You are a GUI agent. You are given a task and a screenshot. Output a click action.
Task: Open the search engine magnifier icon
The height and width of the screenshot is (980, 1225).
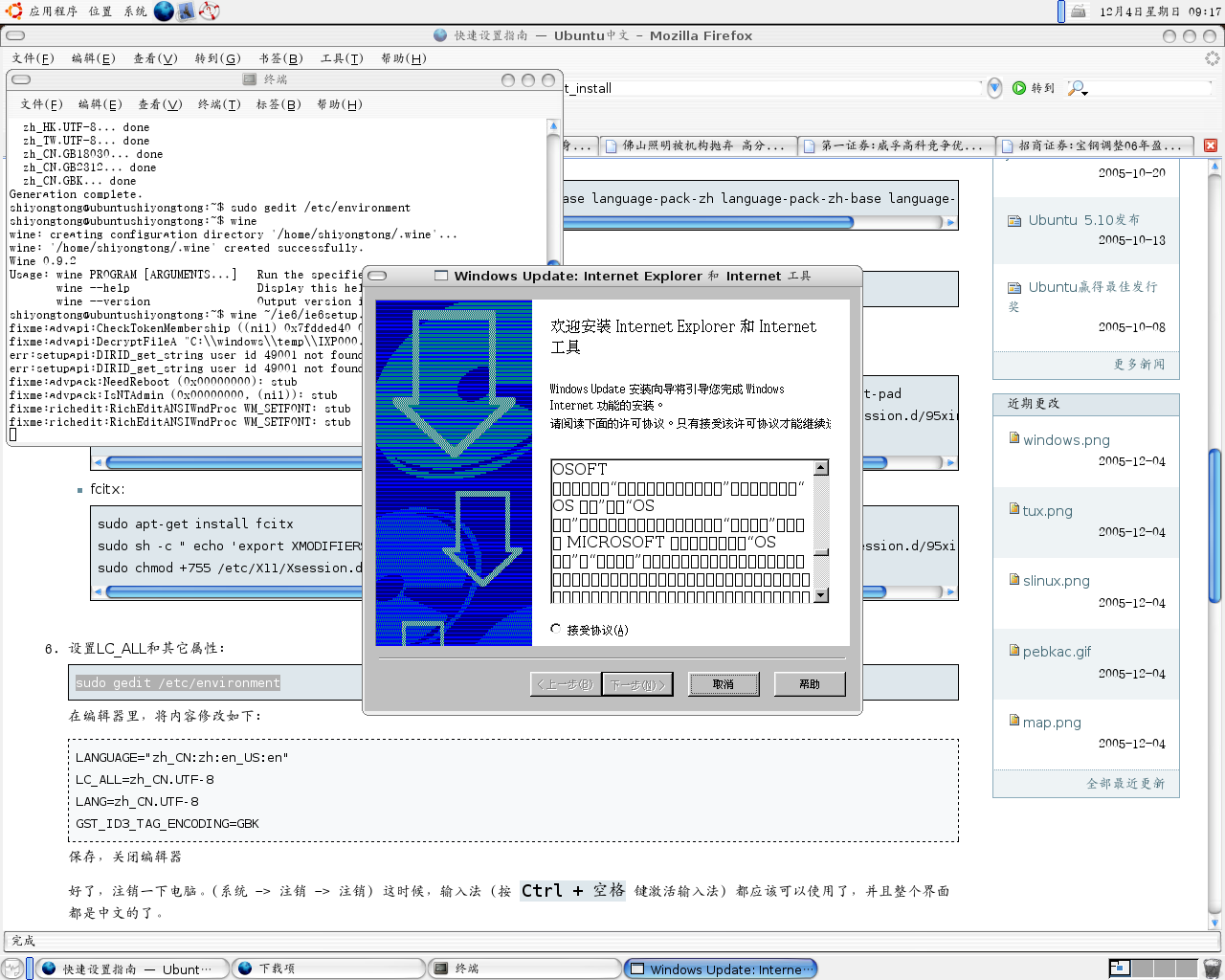[1077, 88]
